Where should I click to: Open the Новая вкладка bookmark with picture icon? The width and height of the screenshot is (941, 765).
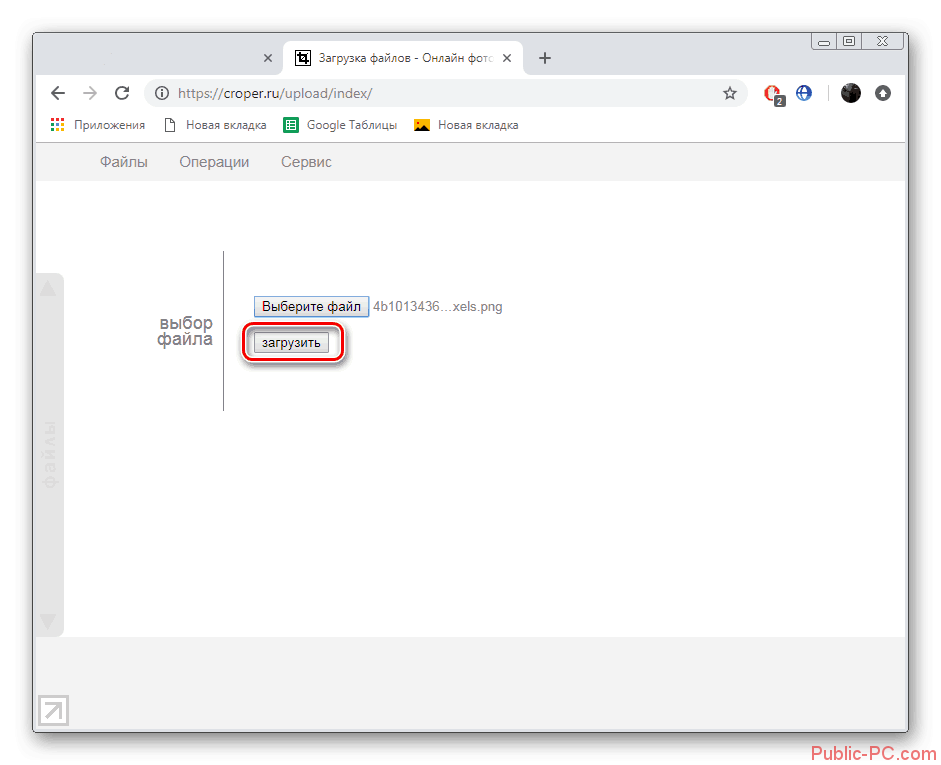coord(466,125)
